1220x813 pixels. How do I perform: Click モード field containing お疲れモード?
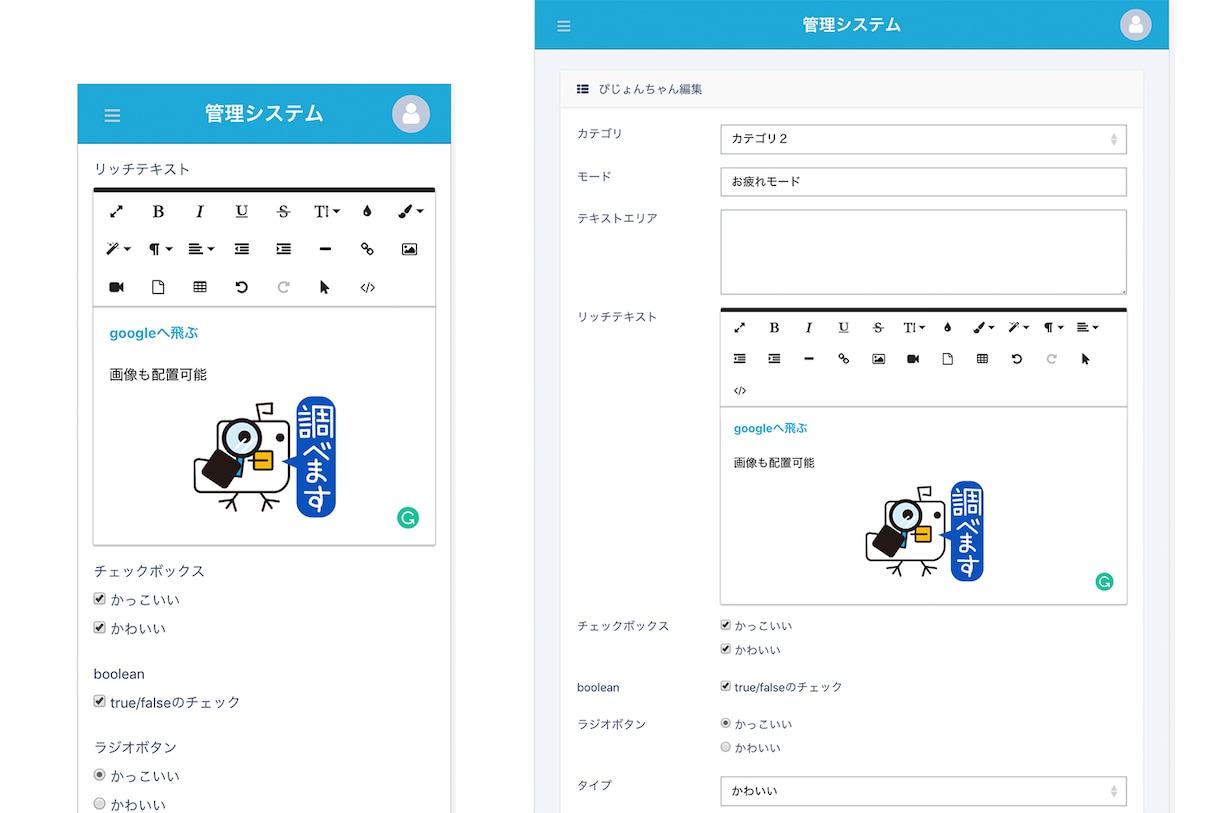pyautogui.click(x=923, y=182)
